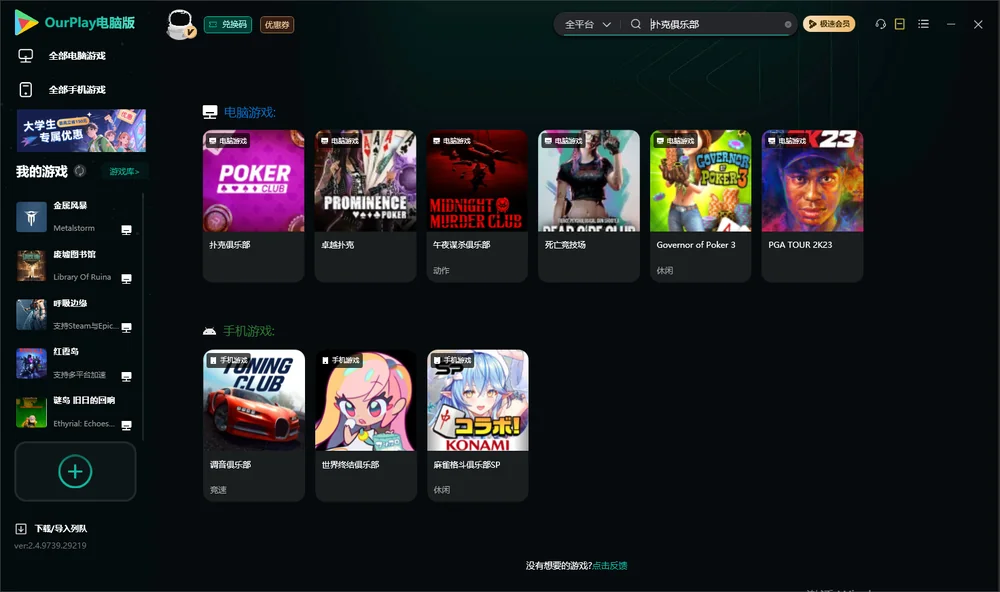Click the 兑换码 redeem code button
Image resolution: width=1000 pixels, height=592 pixels.
click(x=228, y=25)
